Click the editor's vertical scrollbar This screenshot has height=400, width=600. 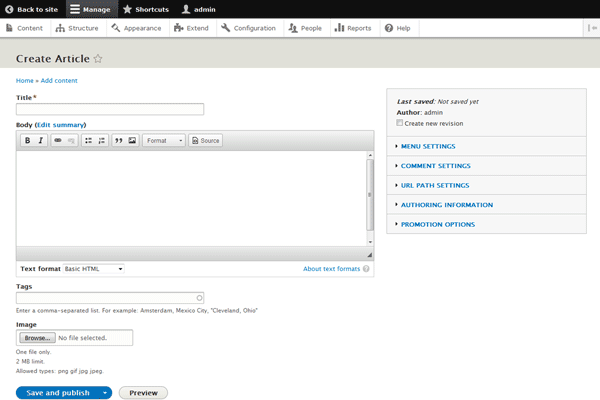pyautogui.click(x=370, y=195)
